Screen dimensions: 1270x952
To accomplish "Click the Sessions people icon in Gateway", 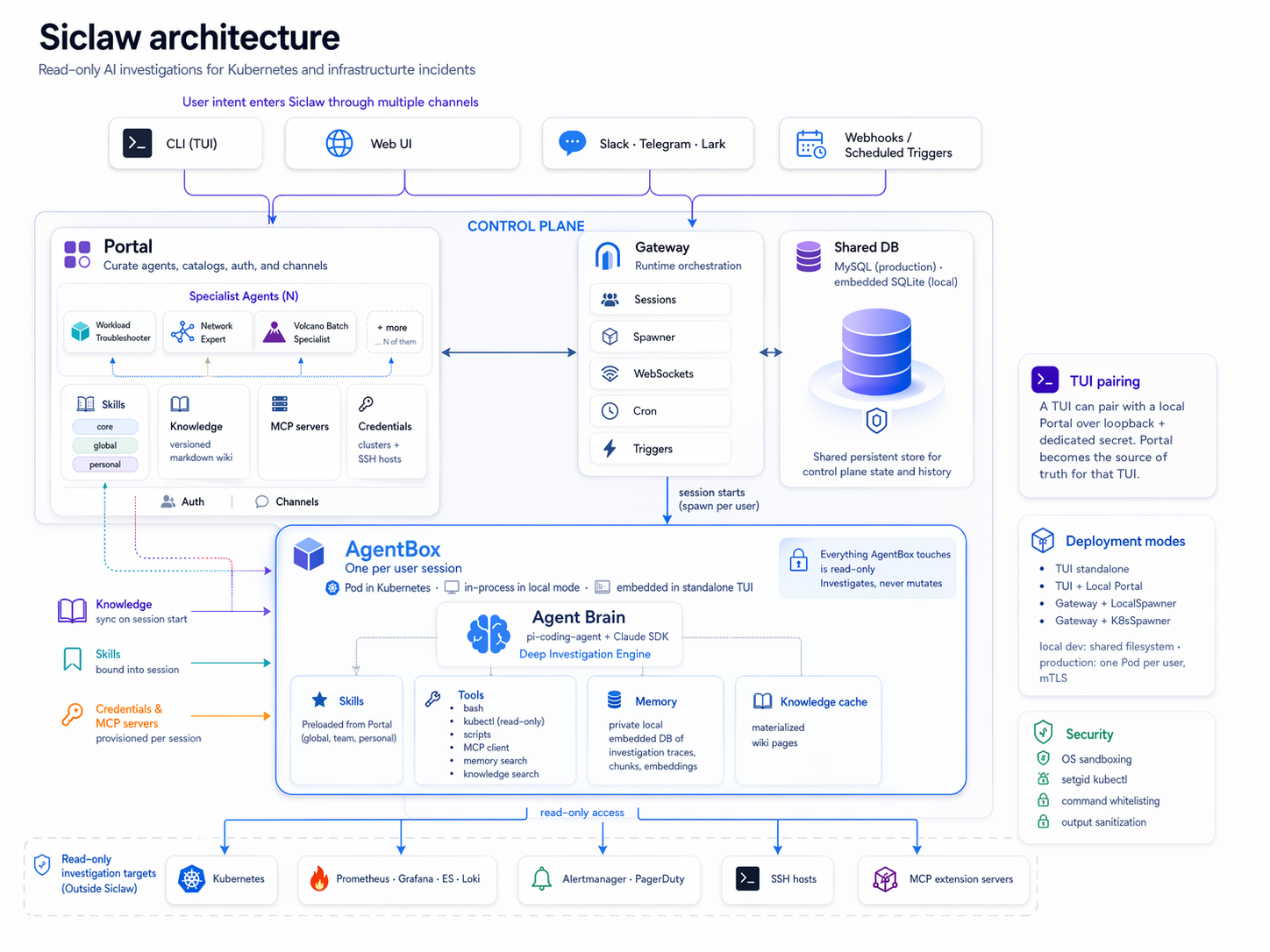I will pyautogui.click(x=610, y=300).
